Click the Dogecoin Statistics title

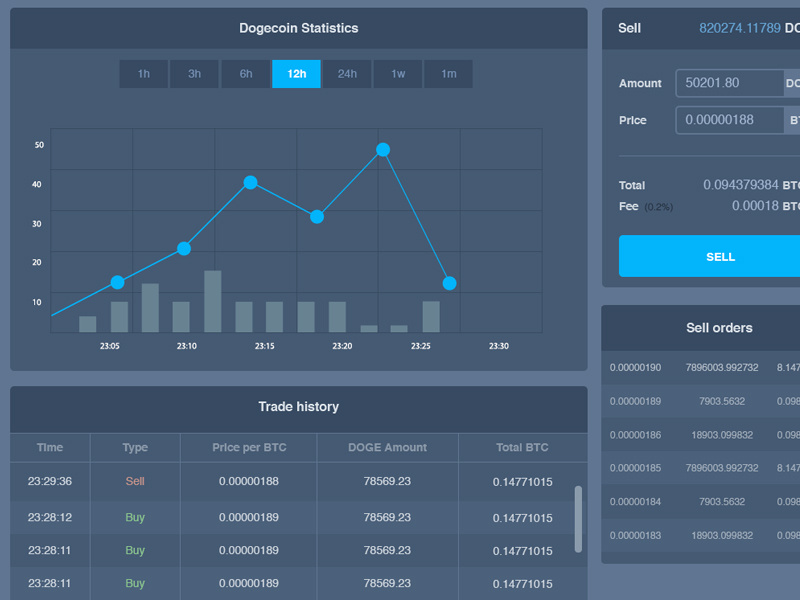click(298, 28)
